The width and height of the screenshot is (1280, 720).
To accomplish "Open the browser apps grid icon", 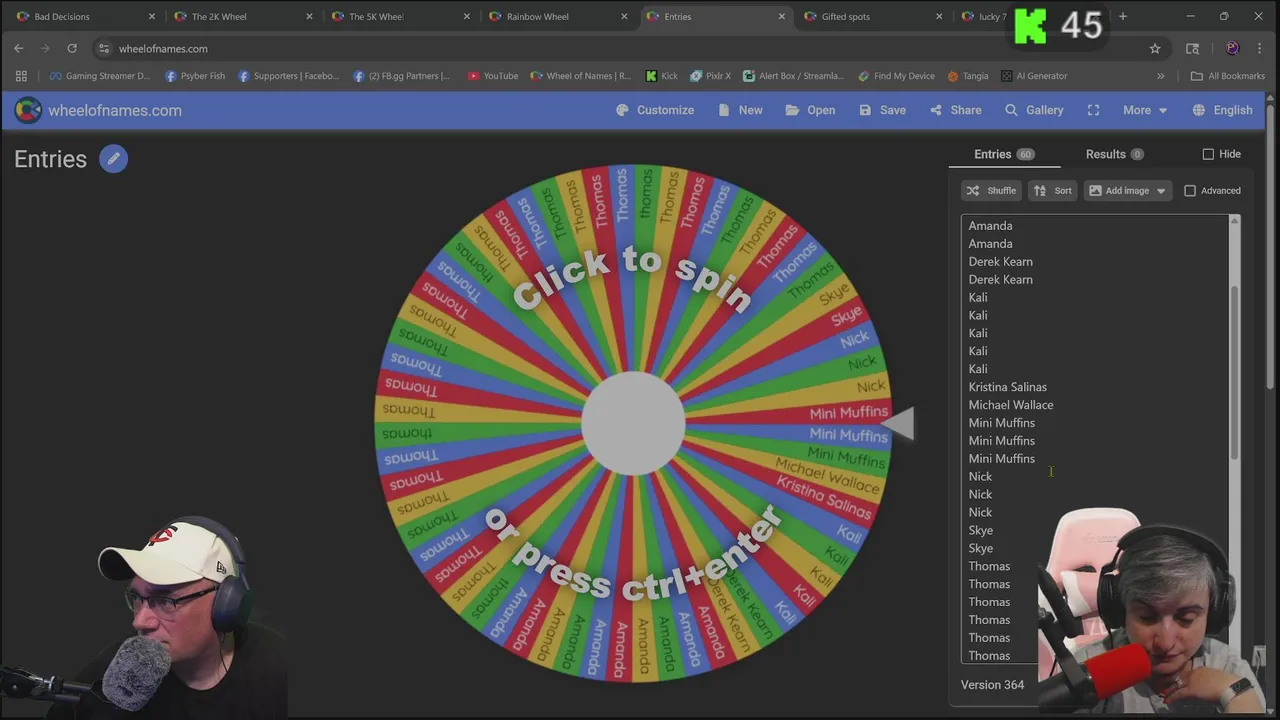I will [21, 76].
